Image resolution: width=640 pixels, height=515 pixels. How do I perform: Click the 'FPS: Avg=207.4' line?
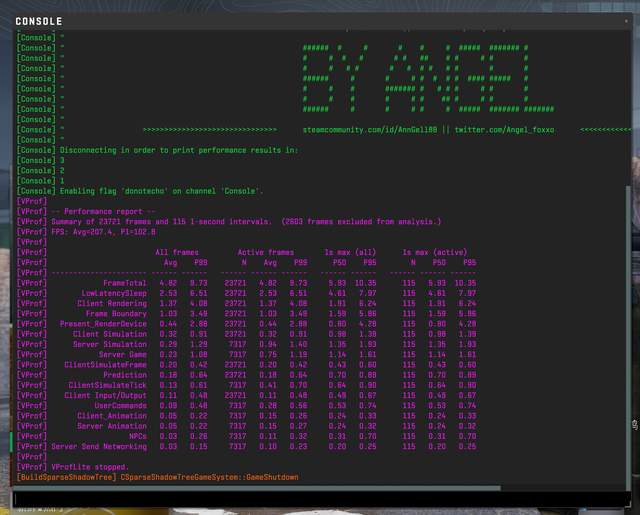tap(103, 232)
